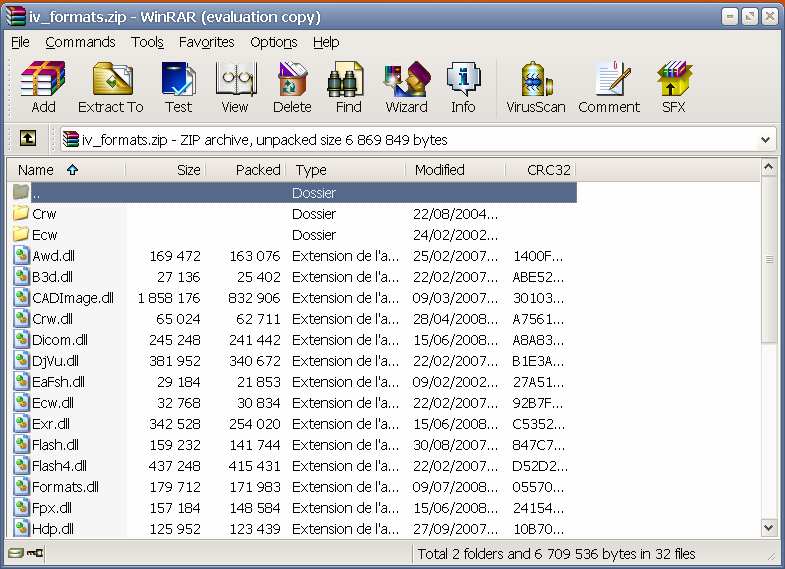
Task: Select the Ecw folder icon
Action: 21,234
